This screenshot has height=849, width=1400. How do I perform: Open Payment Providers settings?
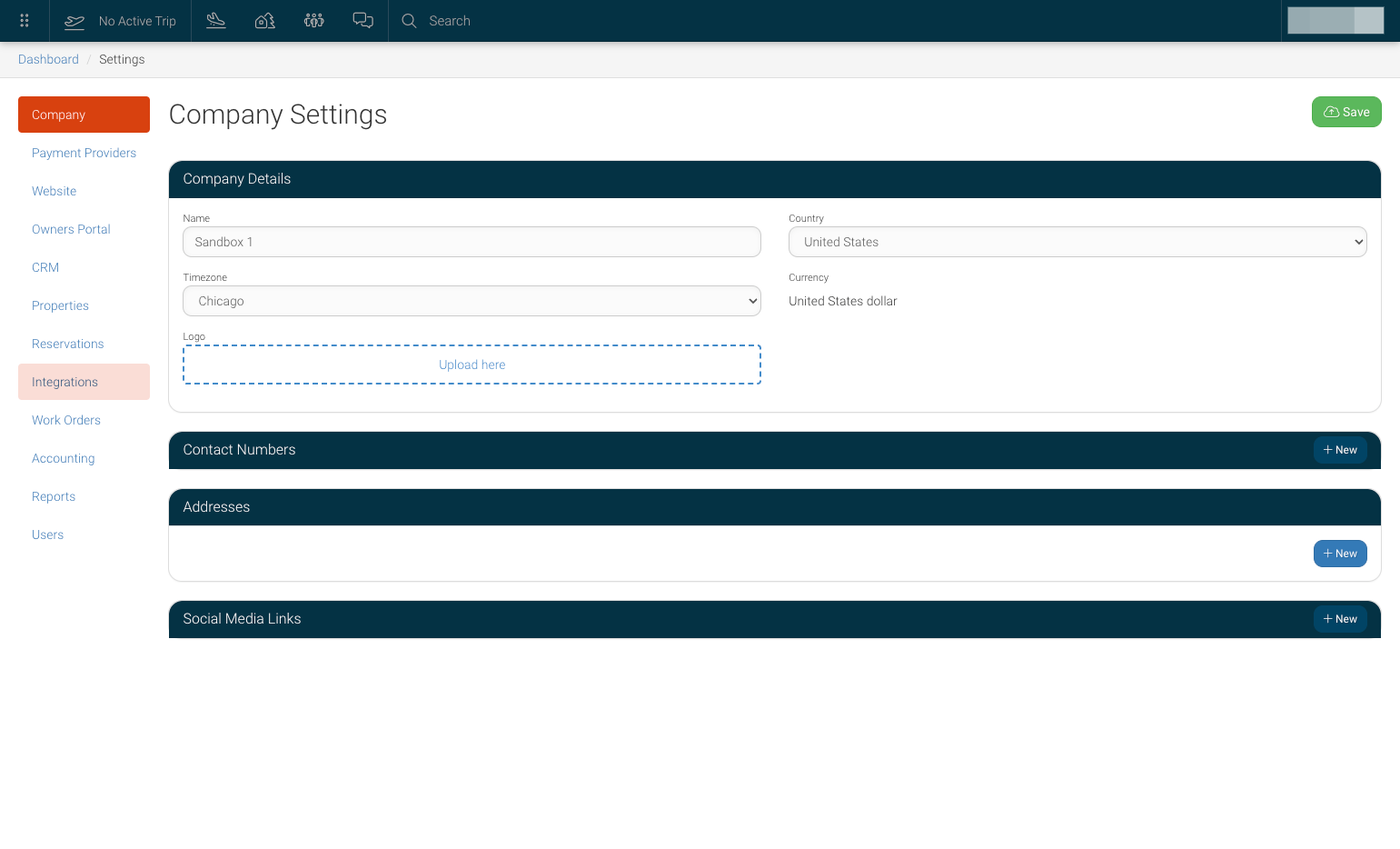tap(84, 153)
